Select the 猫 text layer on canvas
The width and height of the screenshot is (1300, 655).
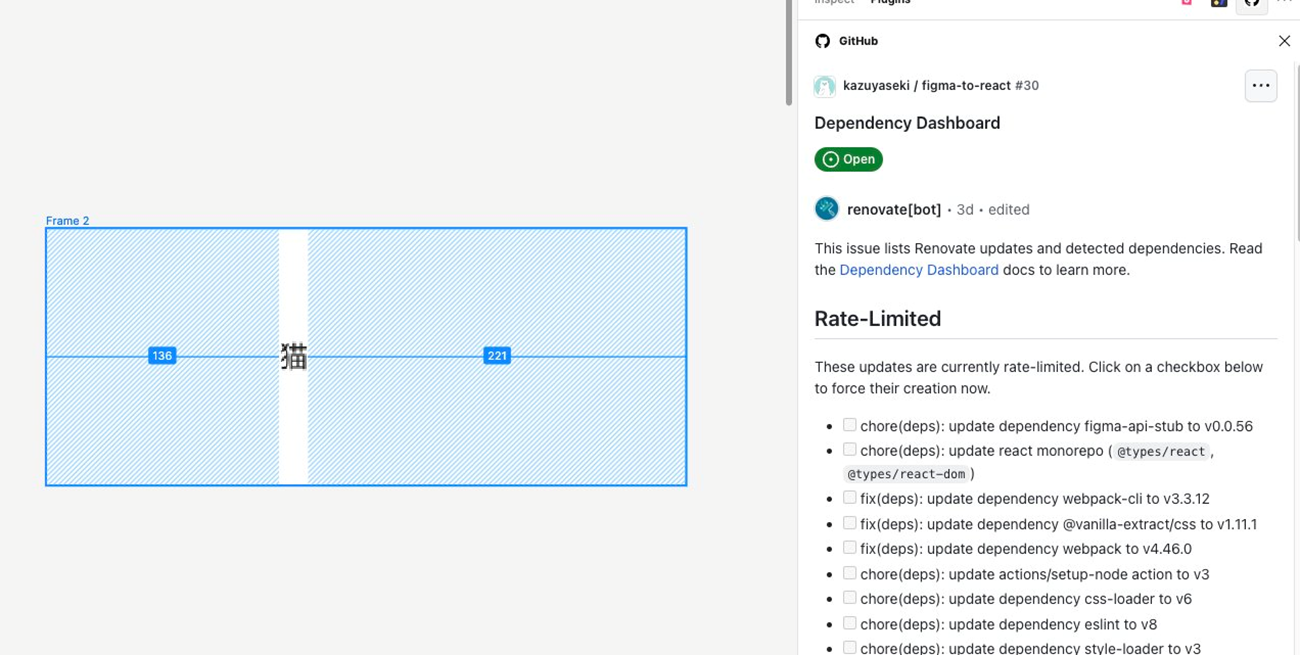point(293,356)
